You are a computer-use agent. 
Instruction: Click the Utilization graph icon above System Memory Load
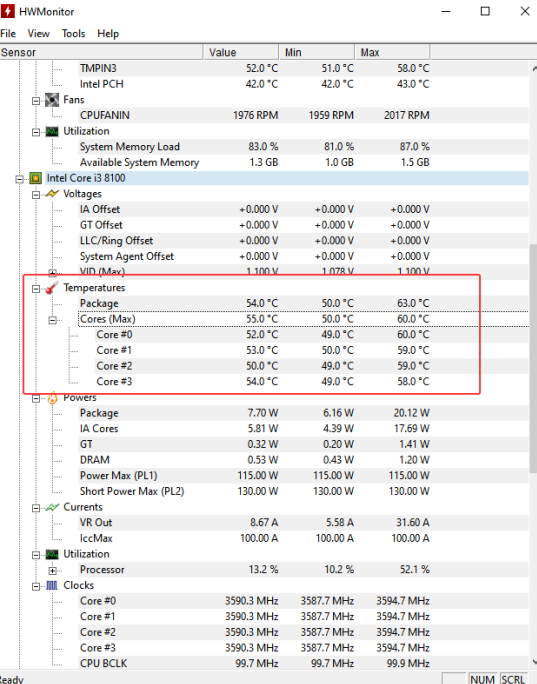(52, 131)
